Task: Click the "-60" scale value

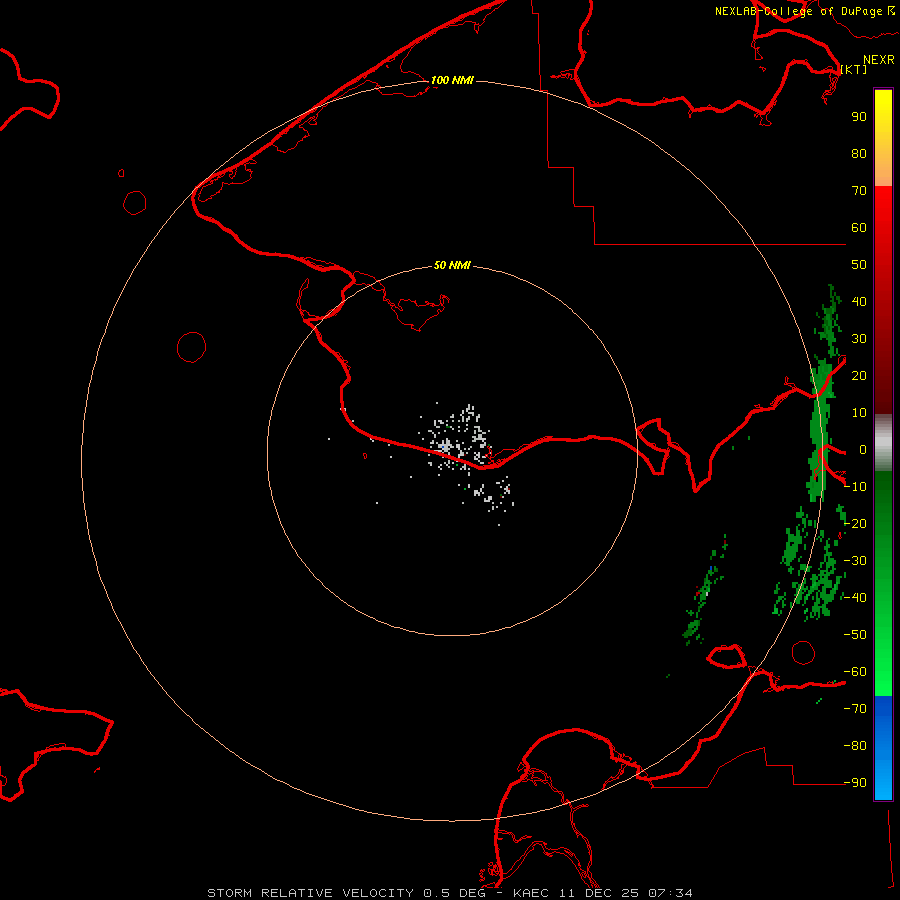Action: 855,672
